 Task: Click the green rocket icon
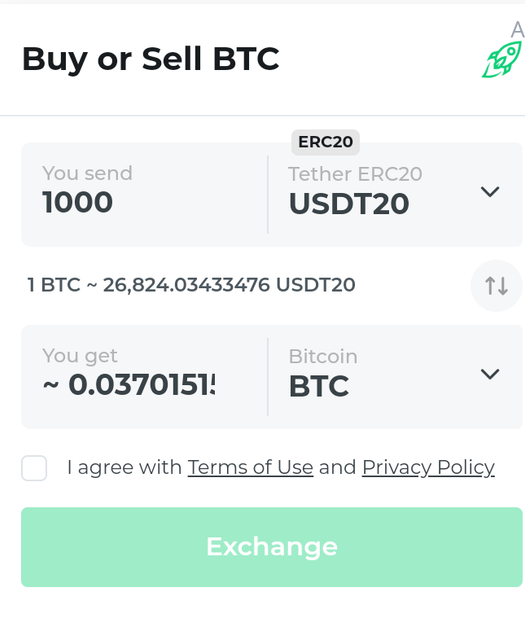pos(503,60)
